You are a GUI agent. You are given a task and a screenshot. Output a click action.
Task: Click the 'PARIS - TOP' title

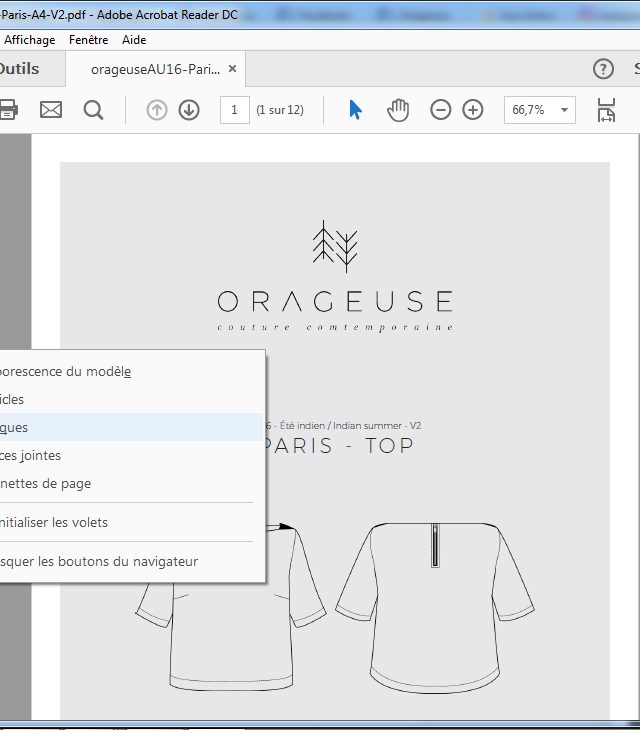point(339,446)
